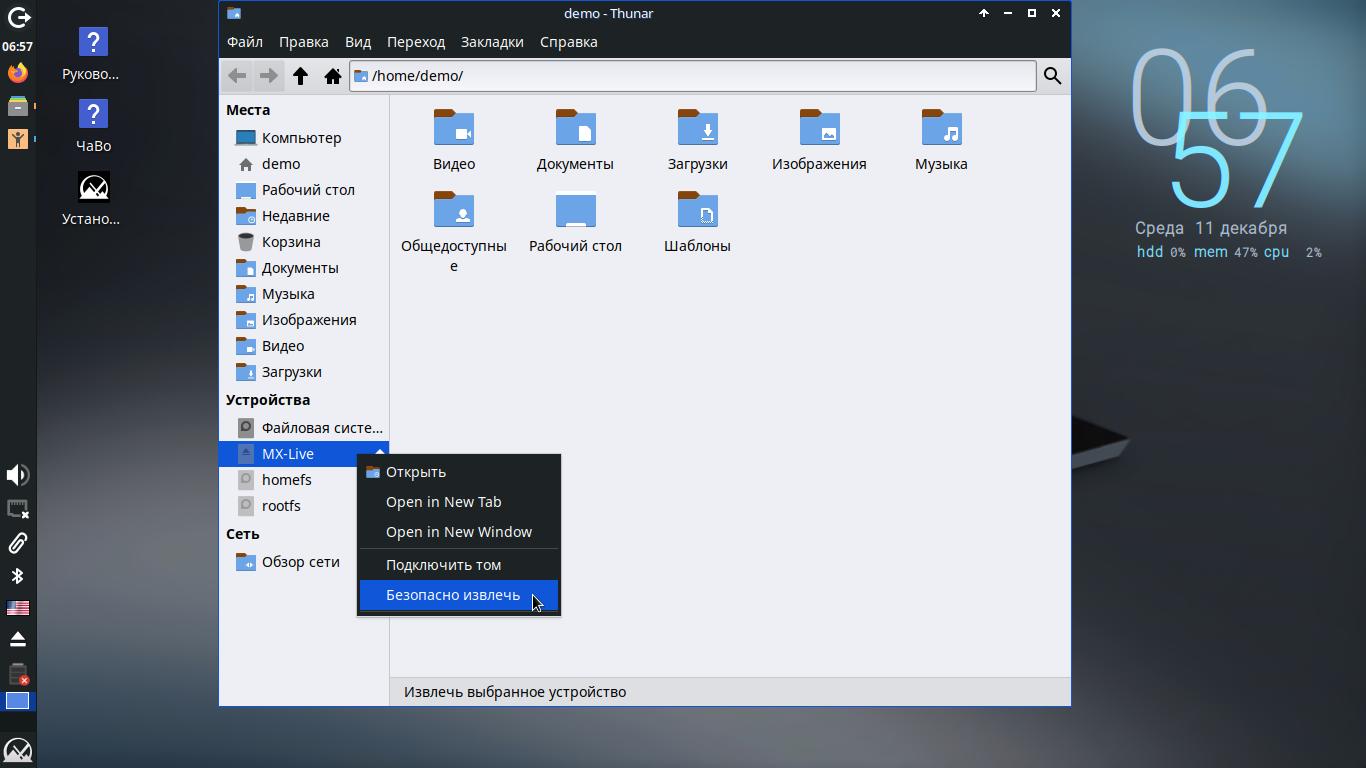The width and height of the screenshot is (1366, 768).
Task: Go forward with the right arrow button
Action: (x=268, y=76)
